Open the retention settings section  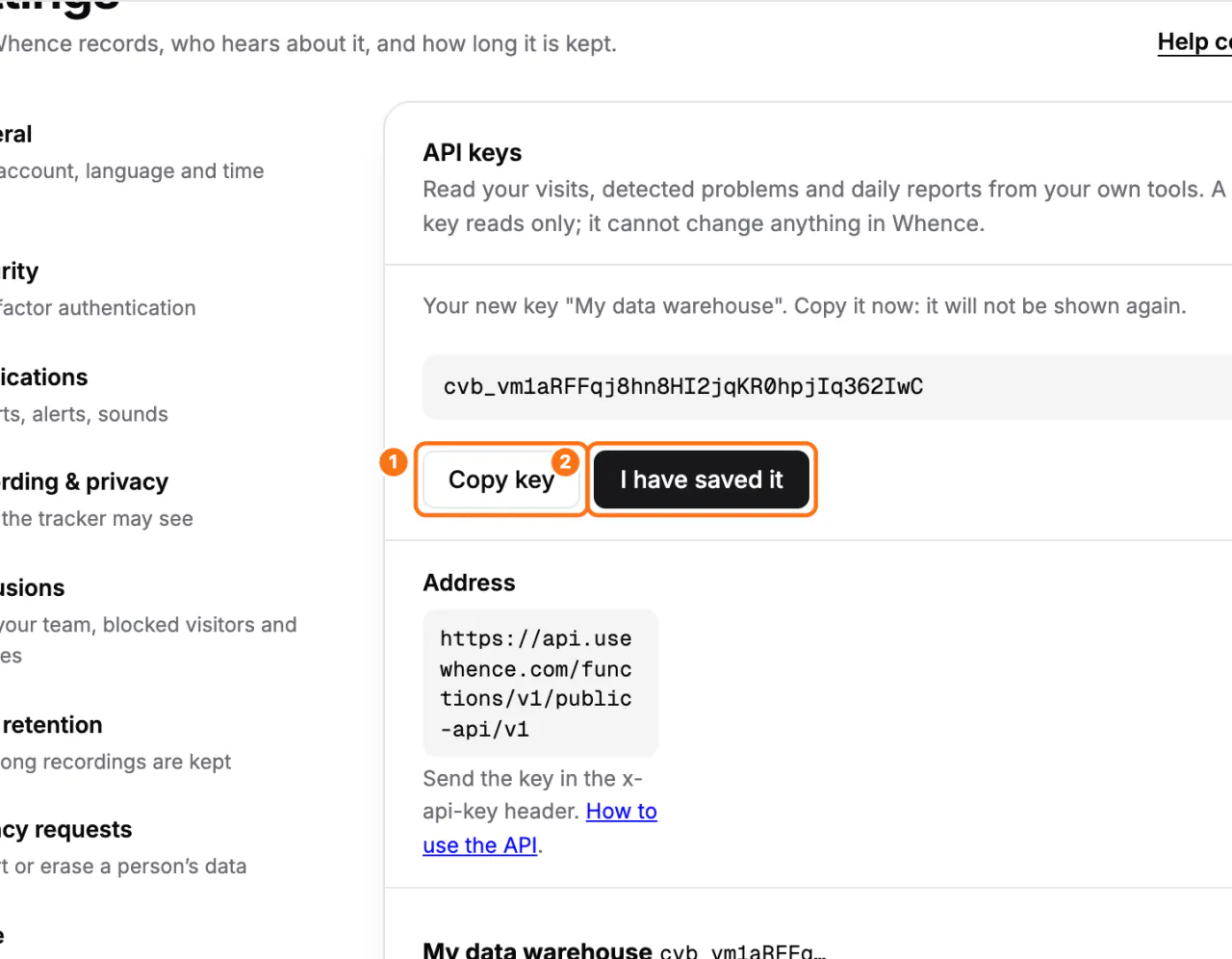coord(115,743)
